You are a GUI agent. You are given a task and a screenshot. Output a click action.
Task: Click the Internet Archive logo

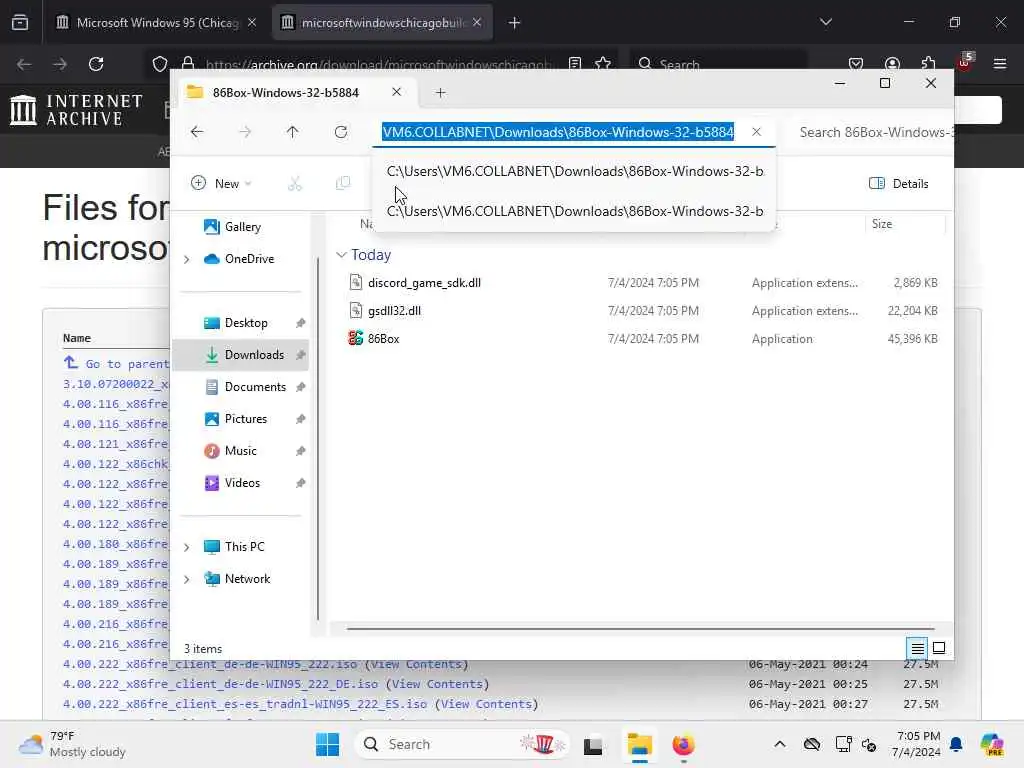pos(76,110)
